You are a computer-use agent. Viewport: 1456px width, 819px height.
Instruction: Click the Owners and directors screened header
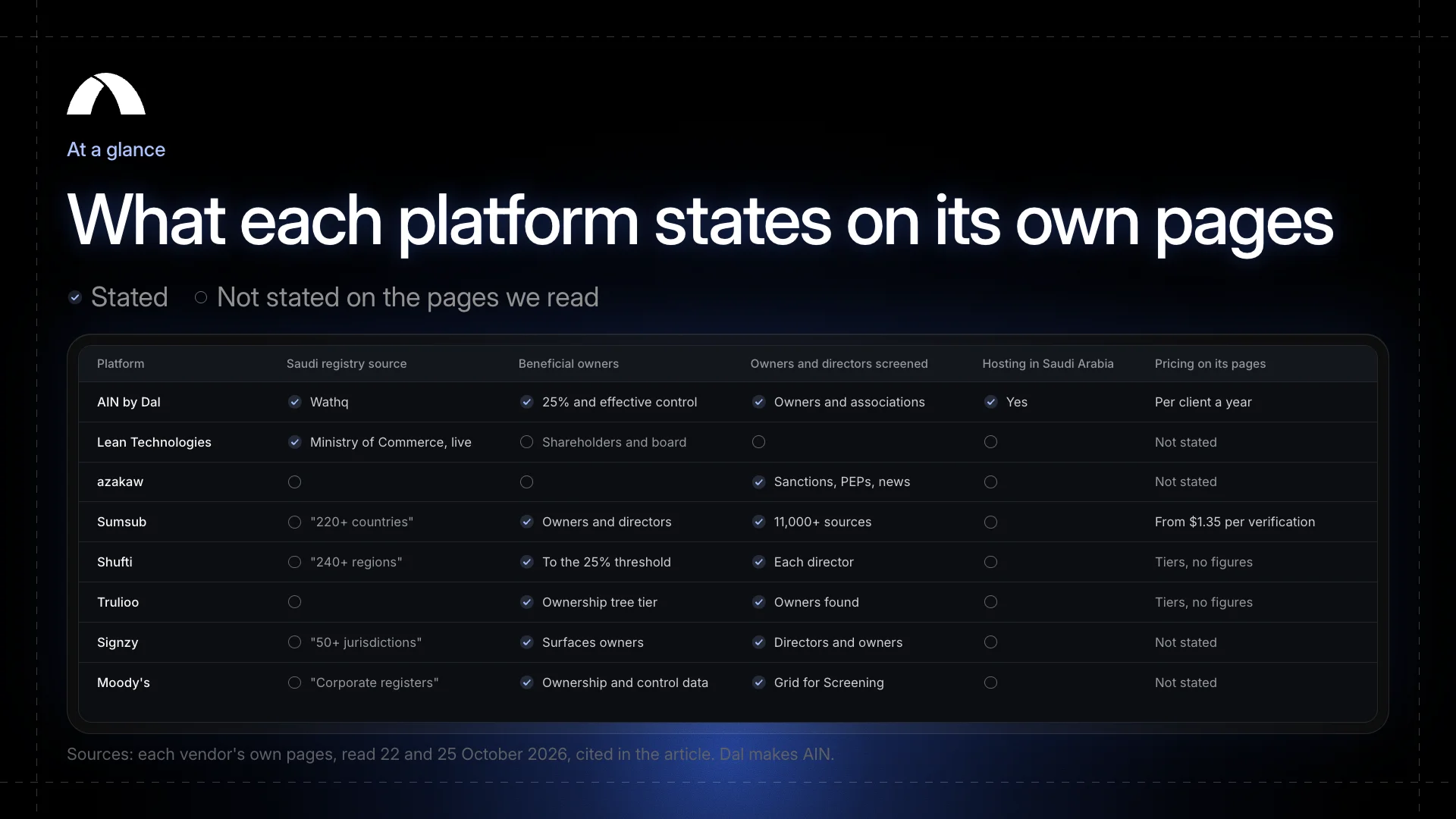839,363
